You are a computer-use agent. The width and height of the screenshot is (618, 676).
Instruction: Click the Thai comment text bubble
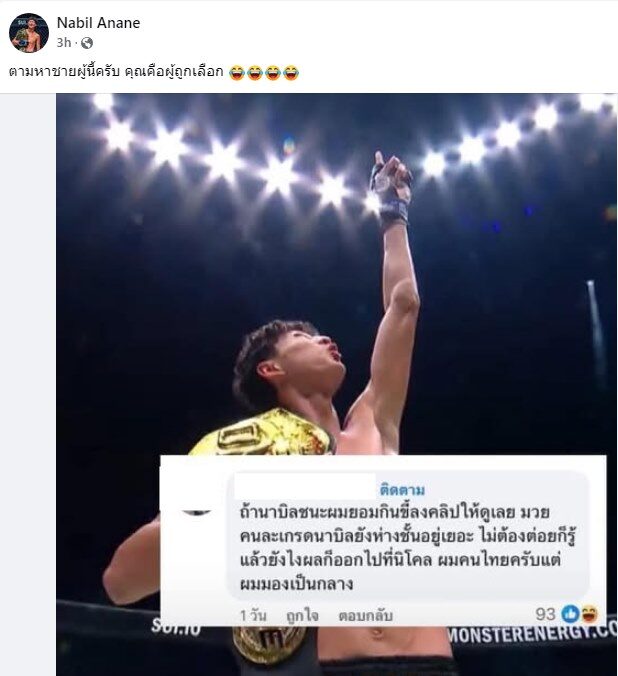tap(408, 535)
